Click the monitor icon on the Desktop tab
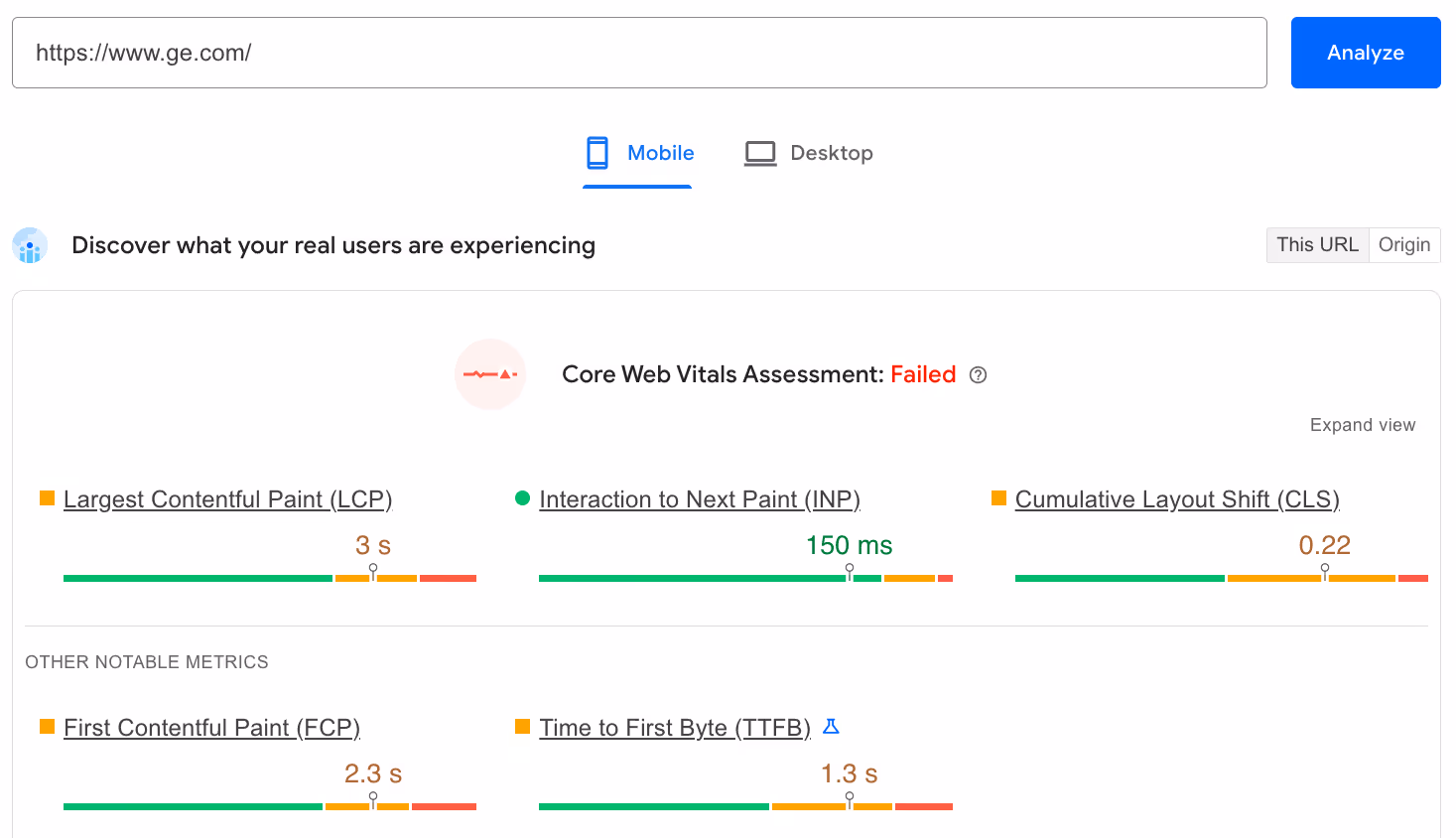Image resolution: width=1456 pixels, height=838 pixels. (759, 152)
